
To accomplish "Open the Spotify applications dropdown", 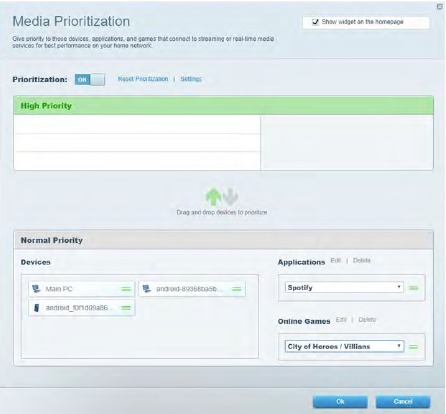I will click(x=344, y=287).
